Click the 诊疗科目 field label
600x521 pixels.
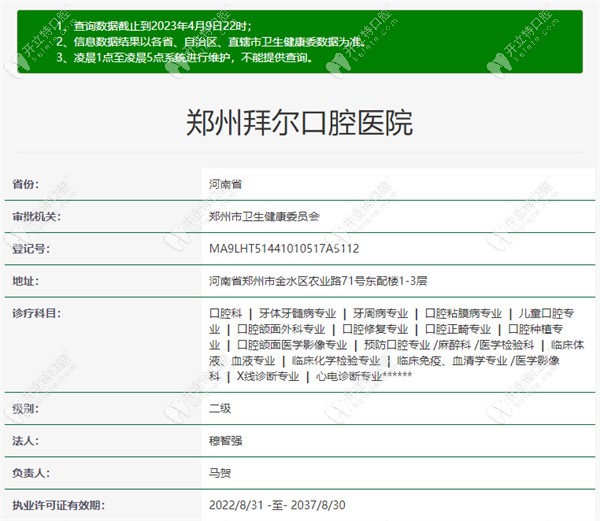coord(36,313)
